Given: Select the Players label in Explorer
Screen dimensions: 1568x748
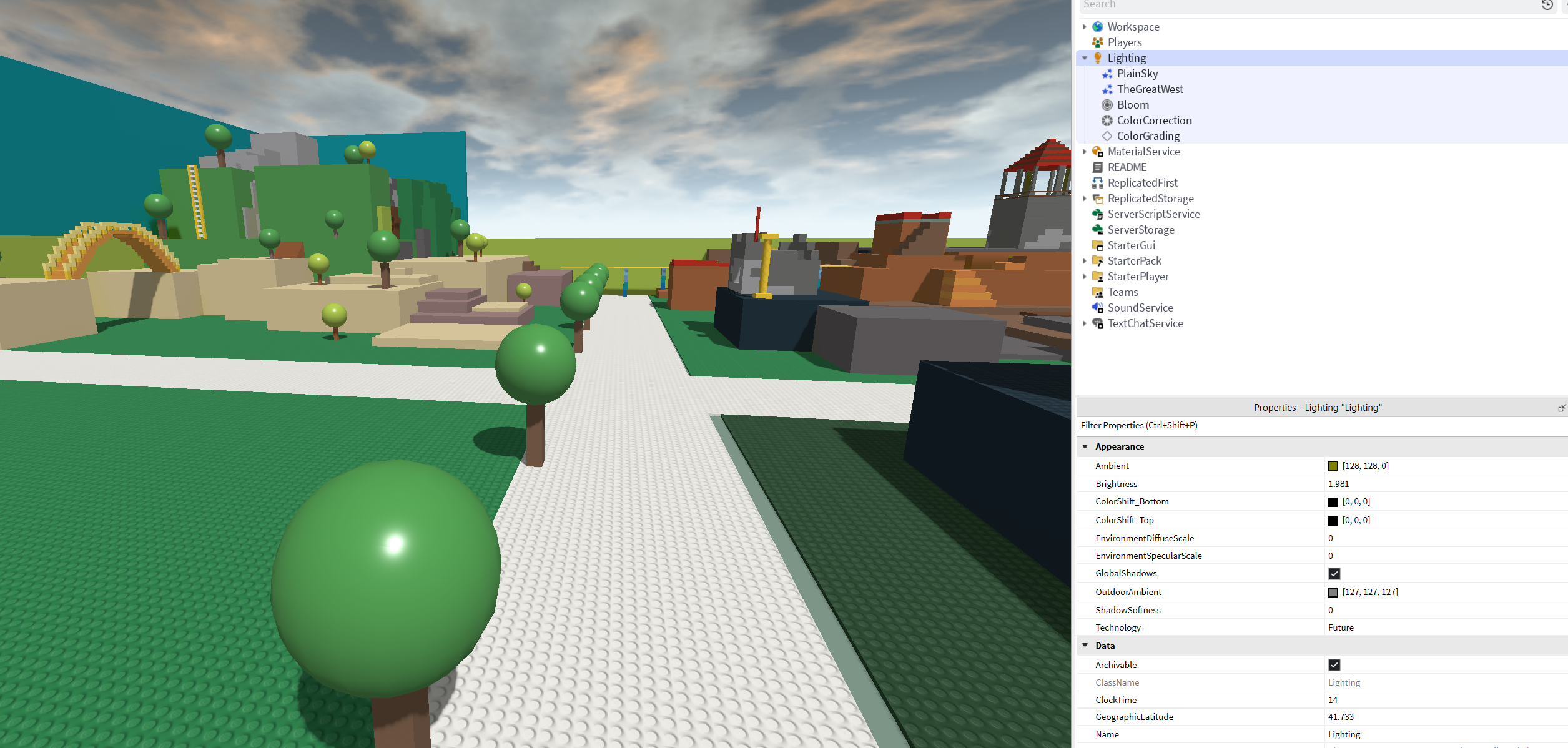Looking at the screenshot, I should pos(1125,42).
